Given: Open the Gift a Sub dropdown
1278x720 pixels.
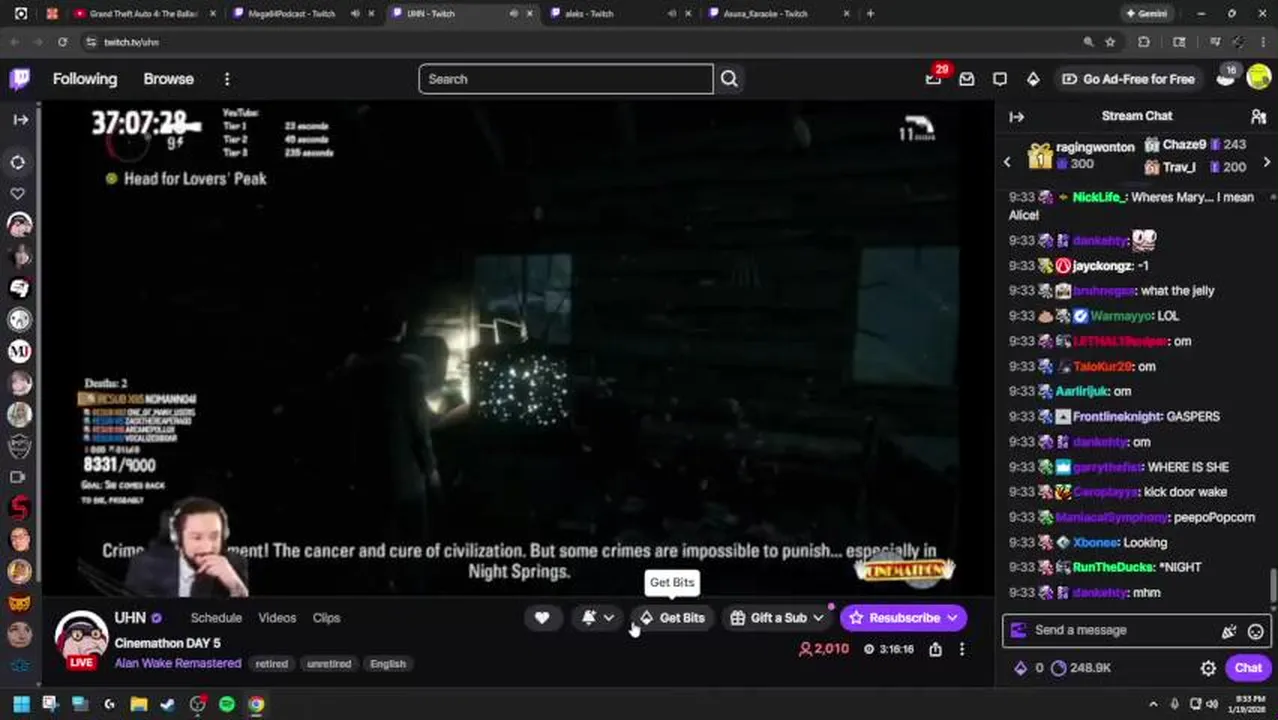Looking at the screenshot, I should (777, 618).
